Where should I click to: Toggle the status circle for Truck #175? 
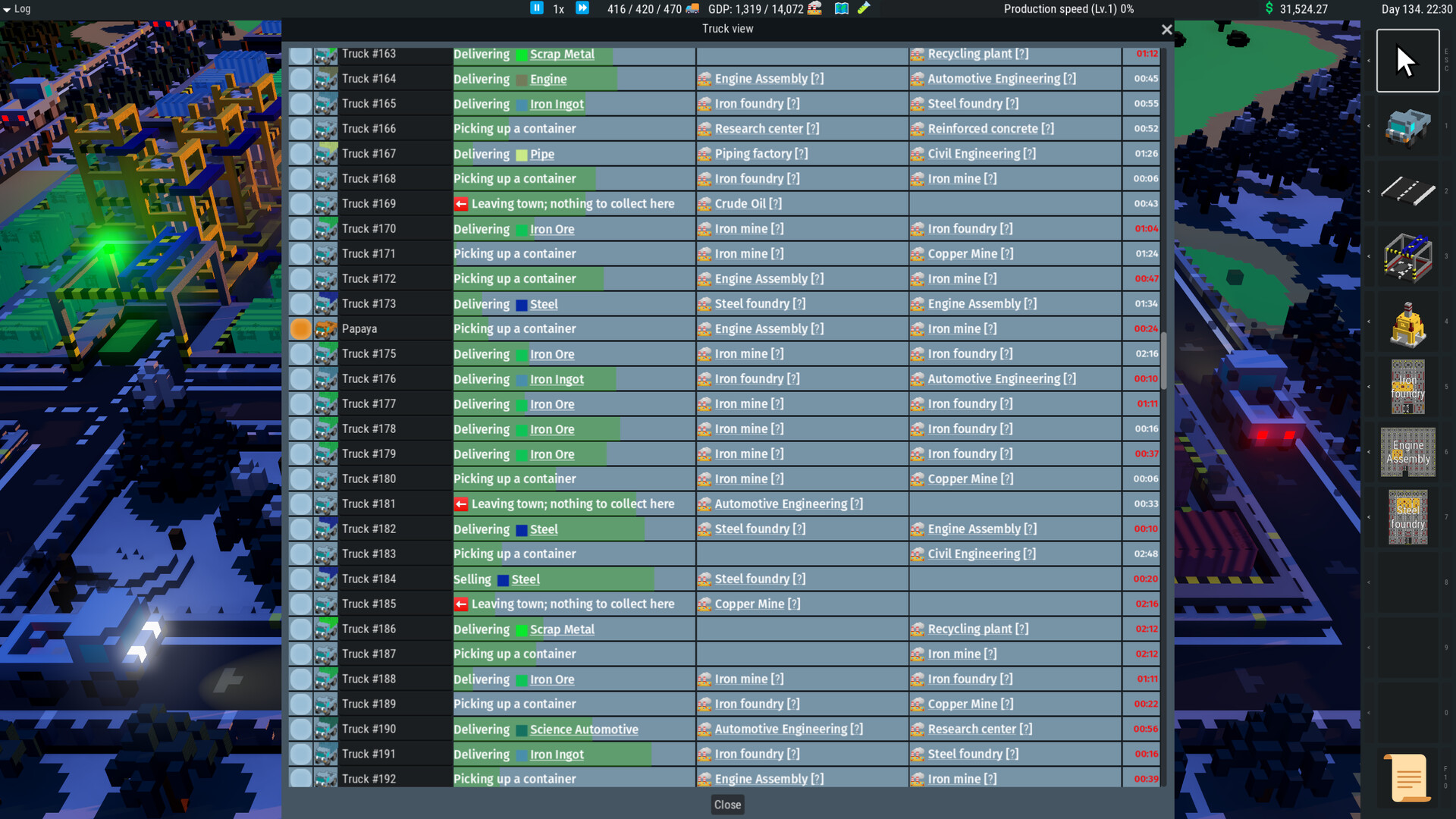(301, 353)
